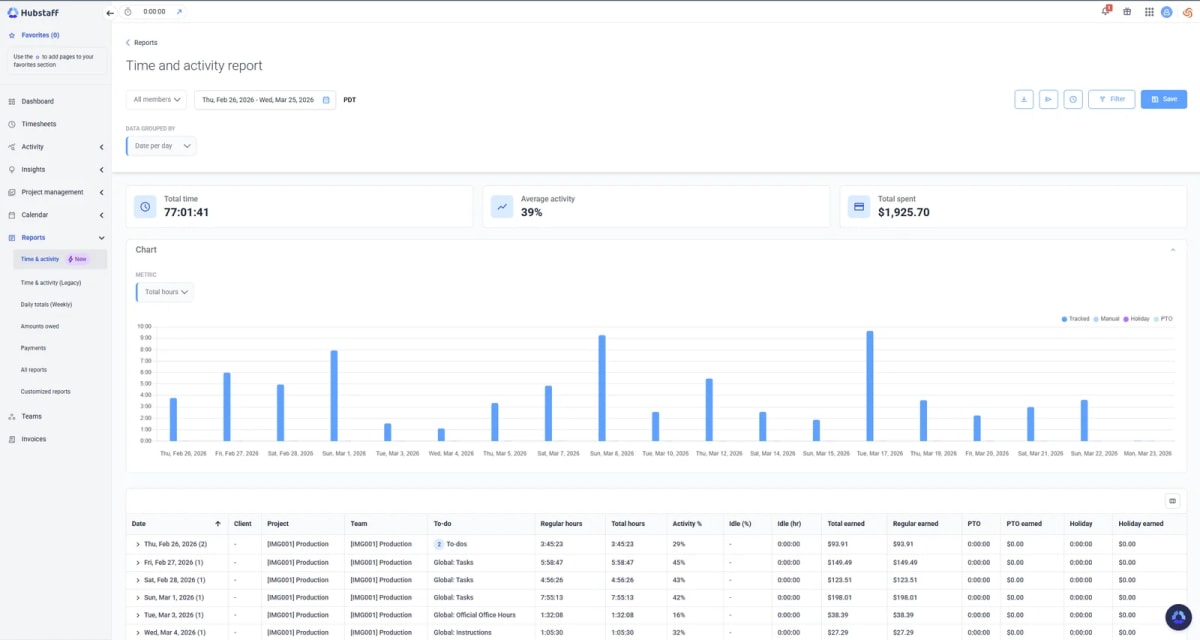The height and width of the screenshot is (640, 1200).
Task: Click the schedule clock icon button
Action: 1073,99
